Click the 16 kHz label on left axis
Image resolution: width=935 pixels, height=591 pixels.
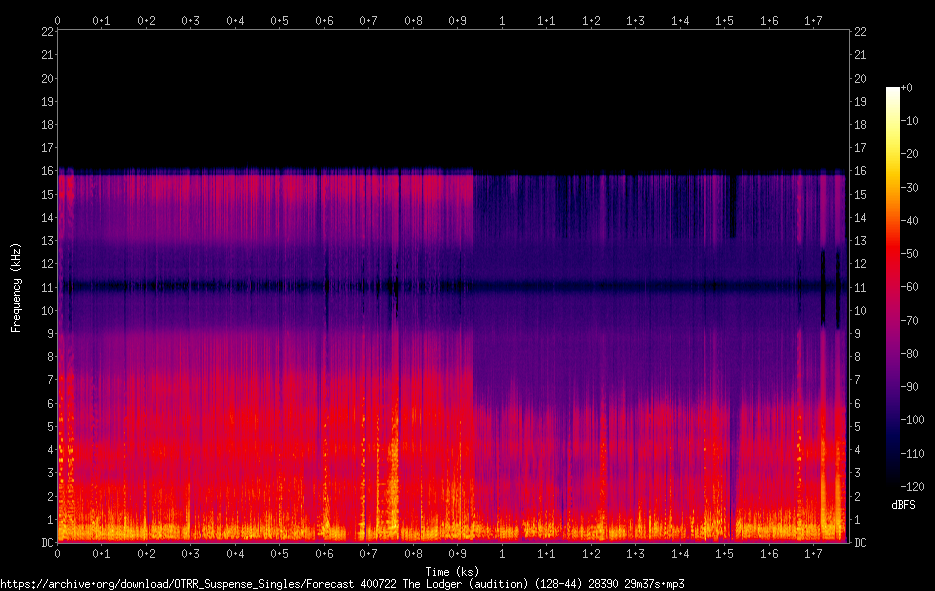[x=47, y=171]
